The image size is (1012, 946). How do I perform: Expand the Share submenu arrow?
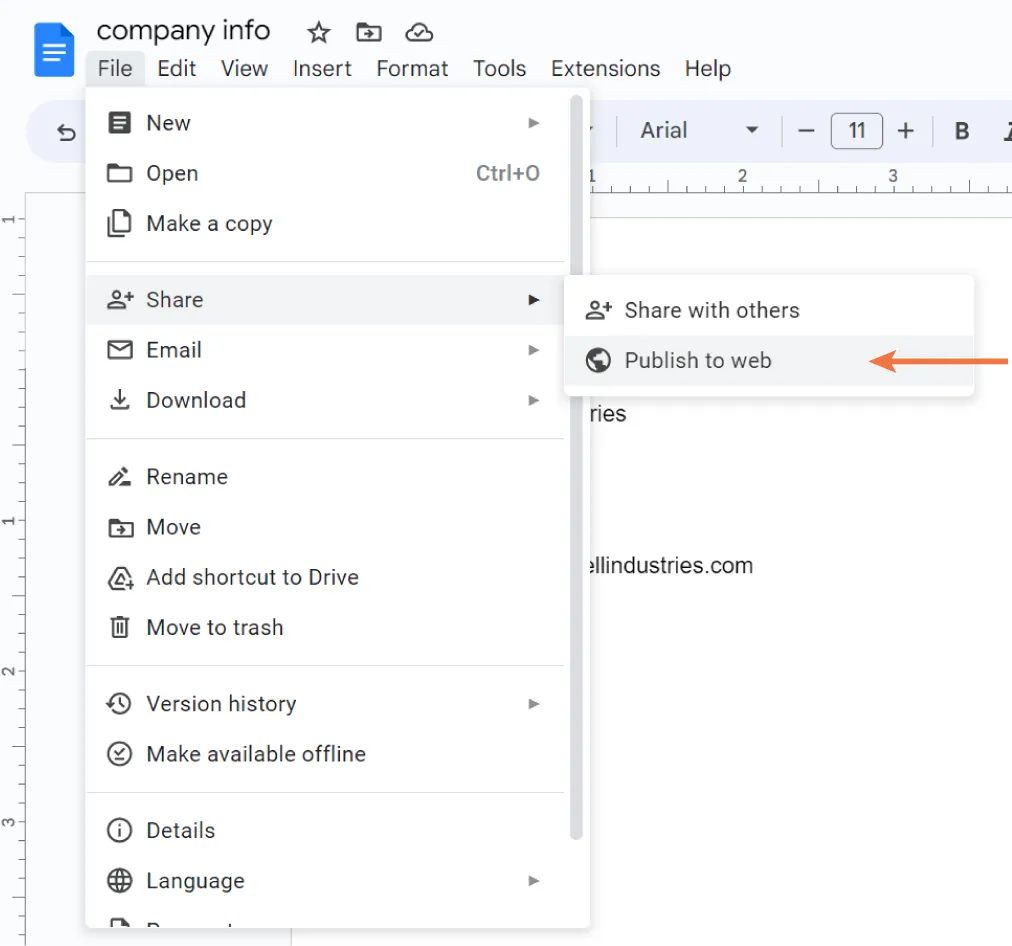(x=534, y=299)
